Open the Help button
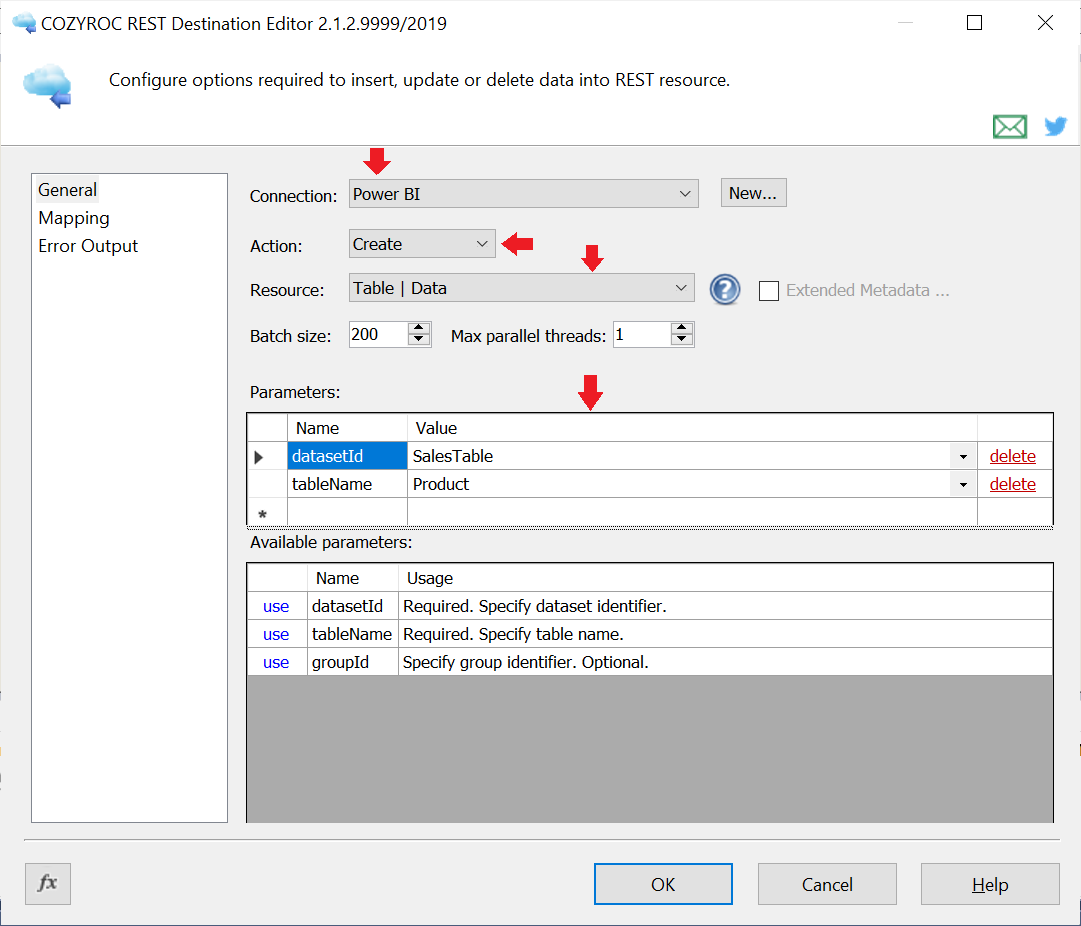Viewport: 1081px width, 926px height. pyautogui.click(x=990, y=884)
